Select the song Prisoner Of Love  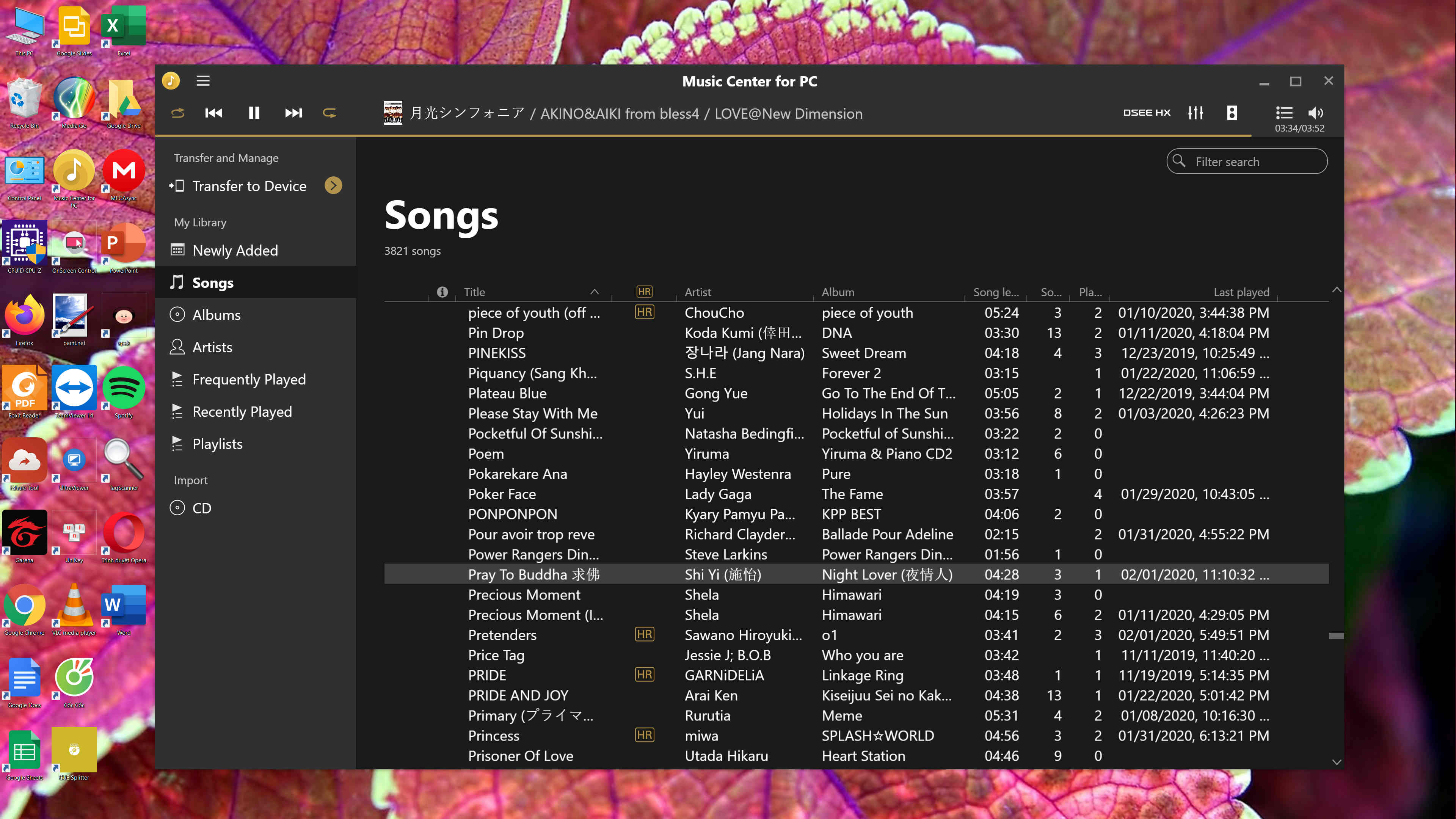[x=856, y=756]
